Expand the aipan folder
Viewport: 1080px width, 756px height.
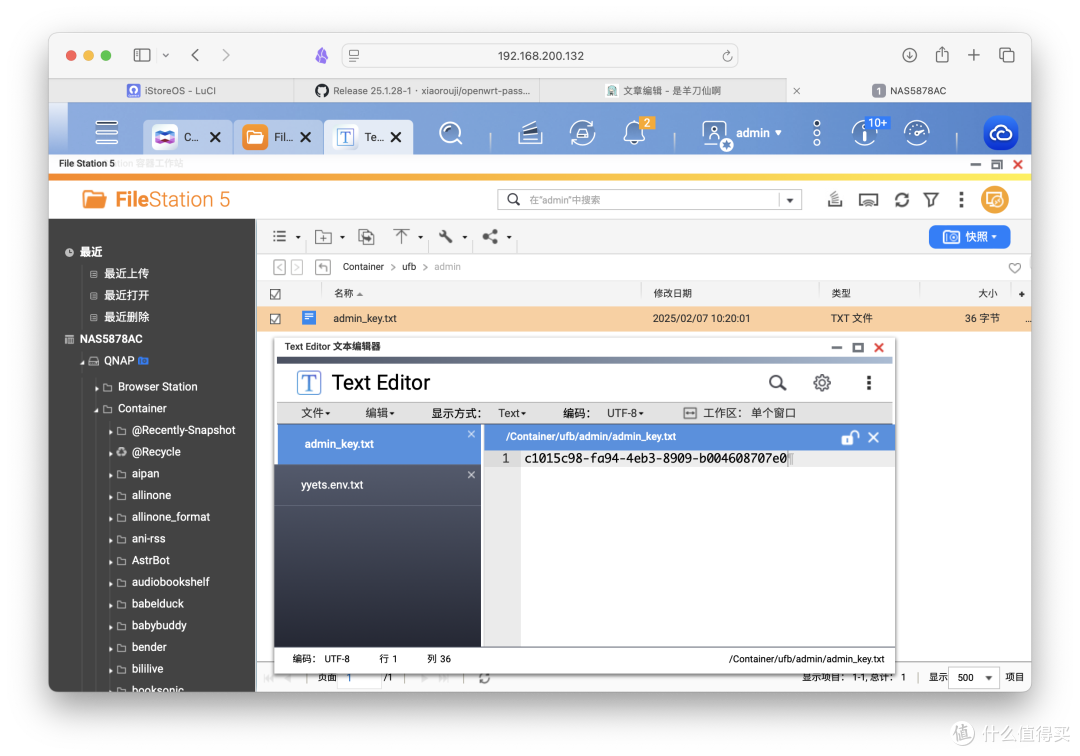point(110,475)
